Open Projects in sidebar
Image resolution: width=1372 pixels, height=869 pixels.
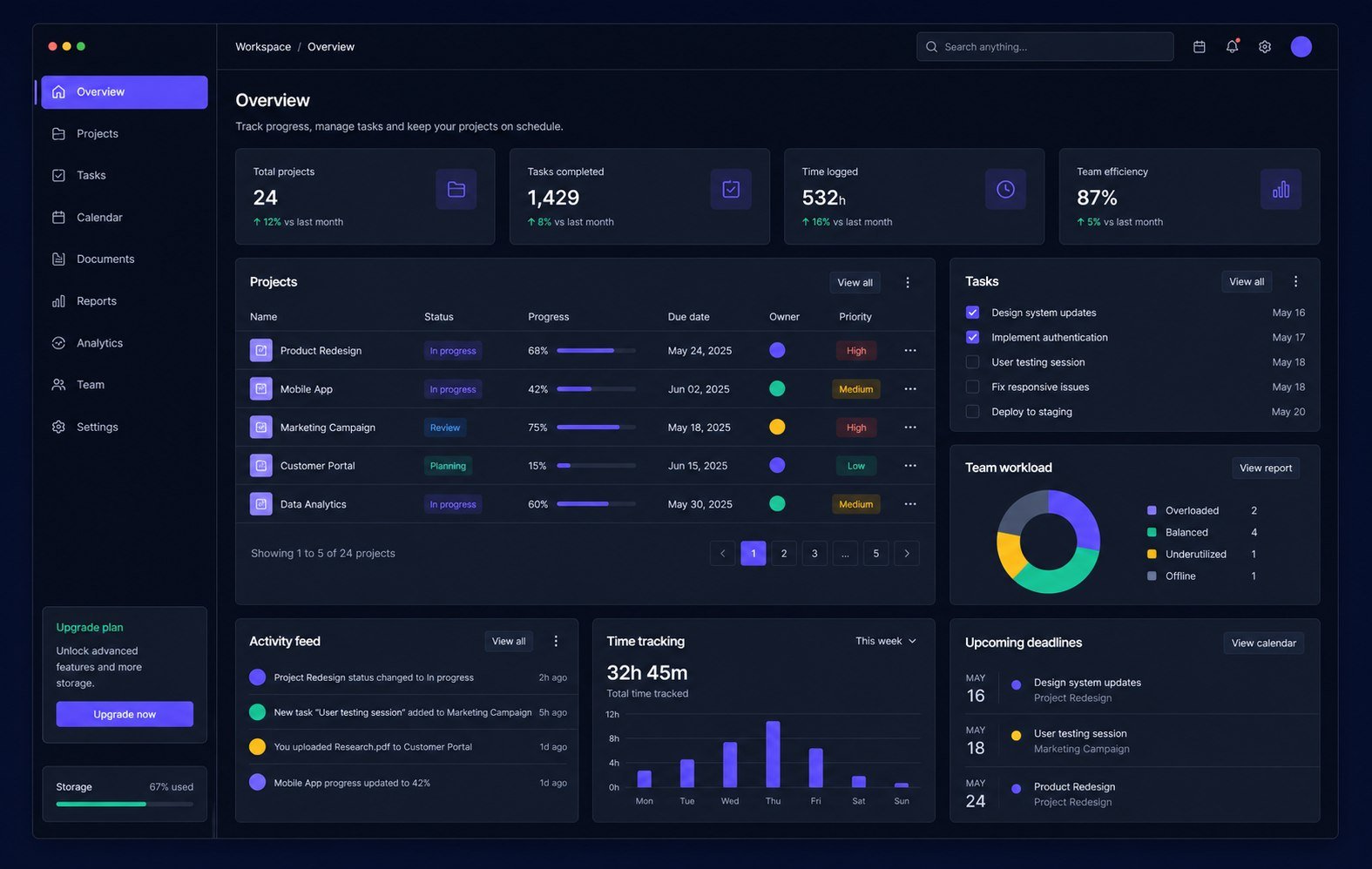pos(125,133)
